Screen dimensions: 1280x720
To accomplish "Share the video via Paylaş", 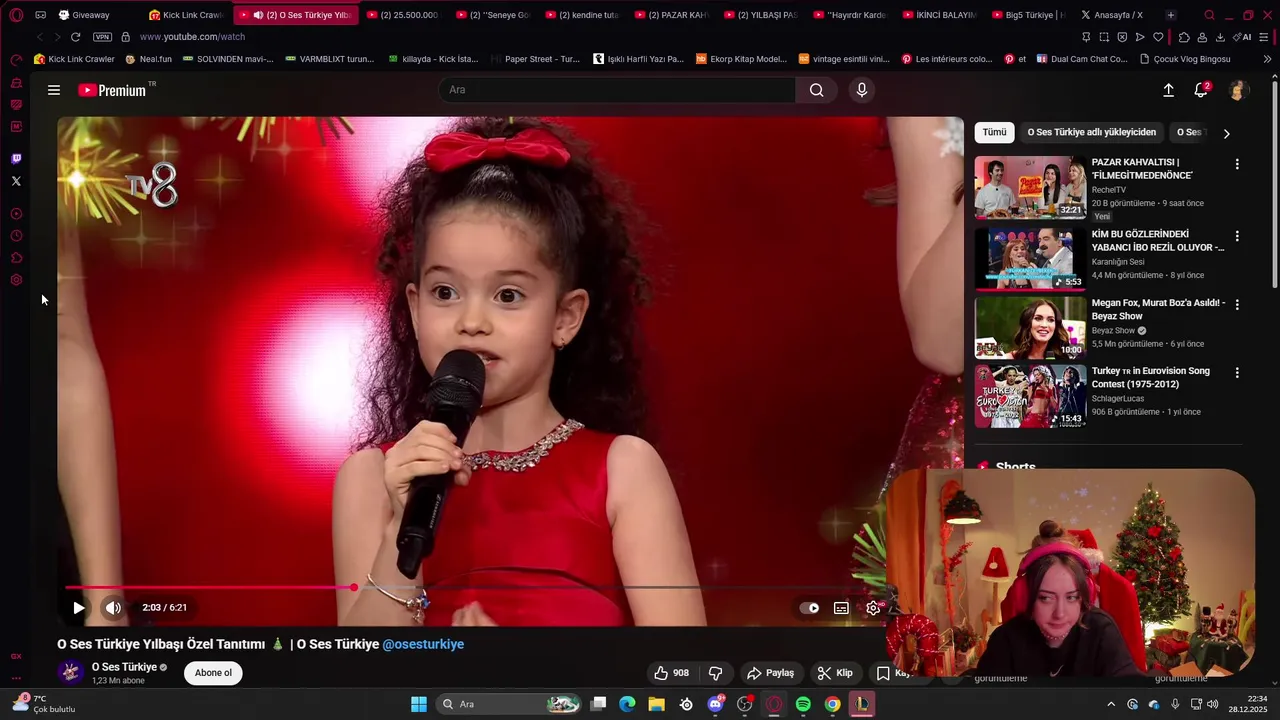I will coord(771,673).
